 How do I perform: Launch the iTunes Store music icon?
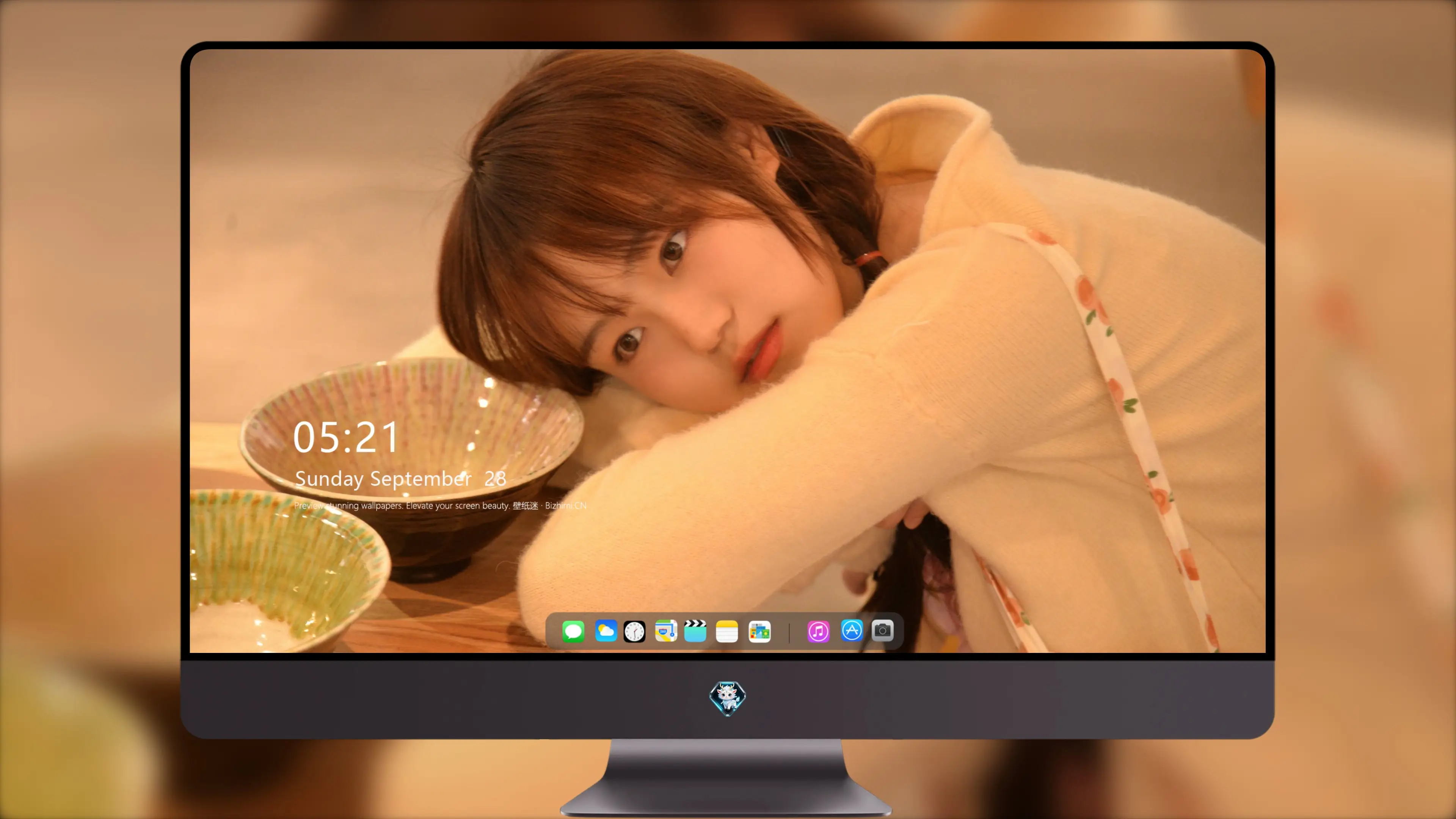(819, 631)
